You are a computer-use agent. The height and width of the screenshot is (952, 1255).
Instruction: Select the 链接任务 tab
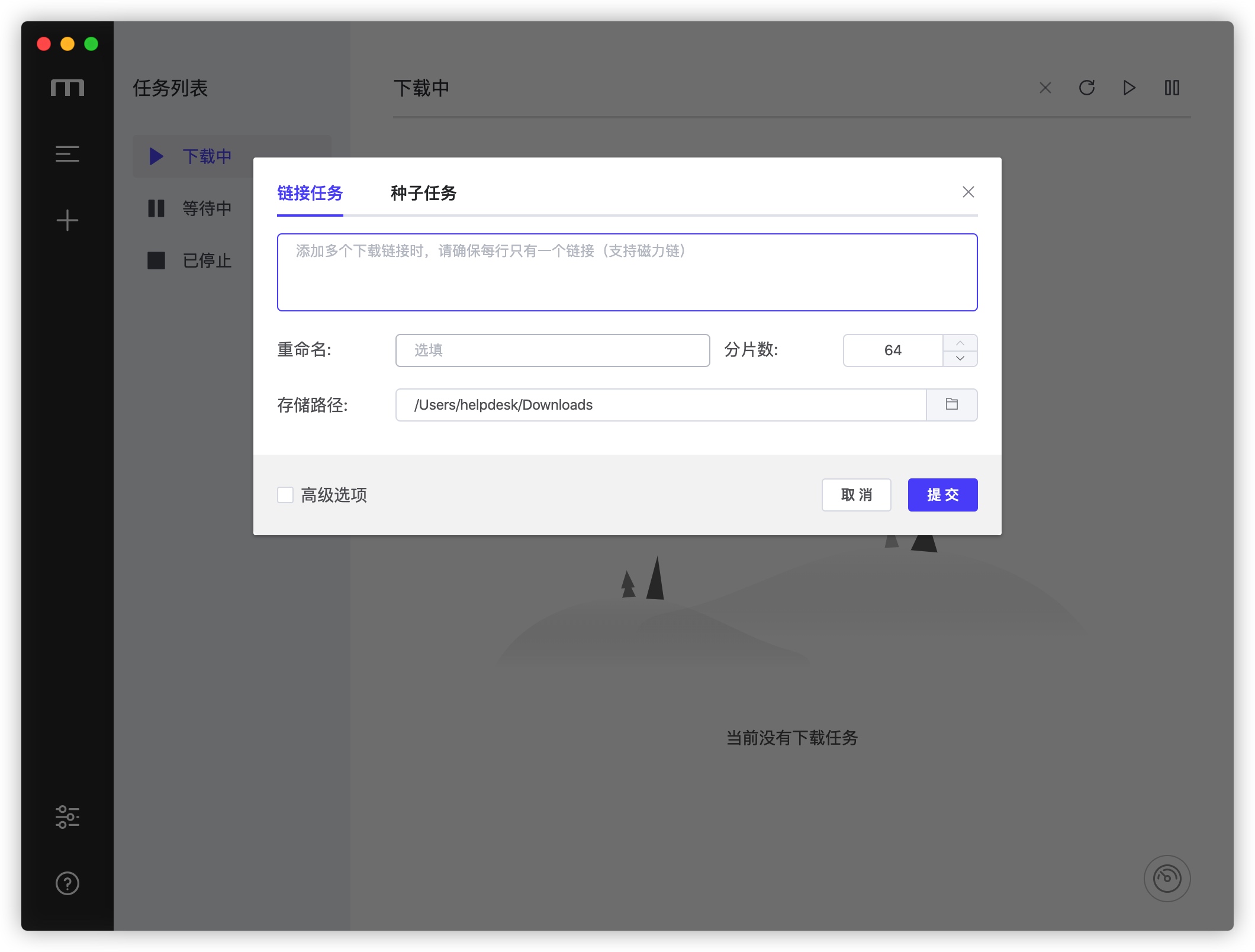point(310,193)
